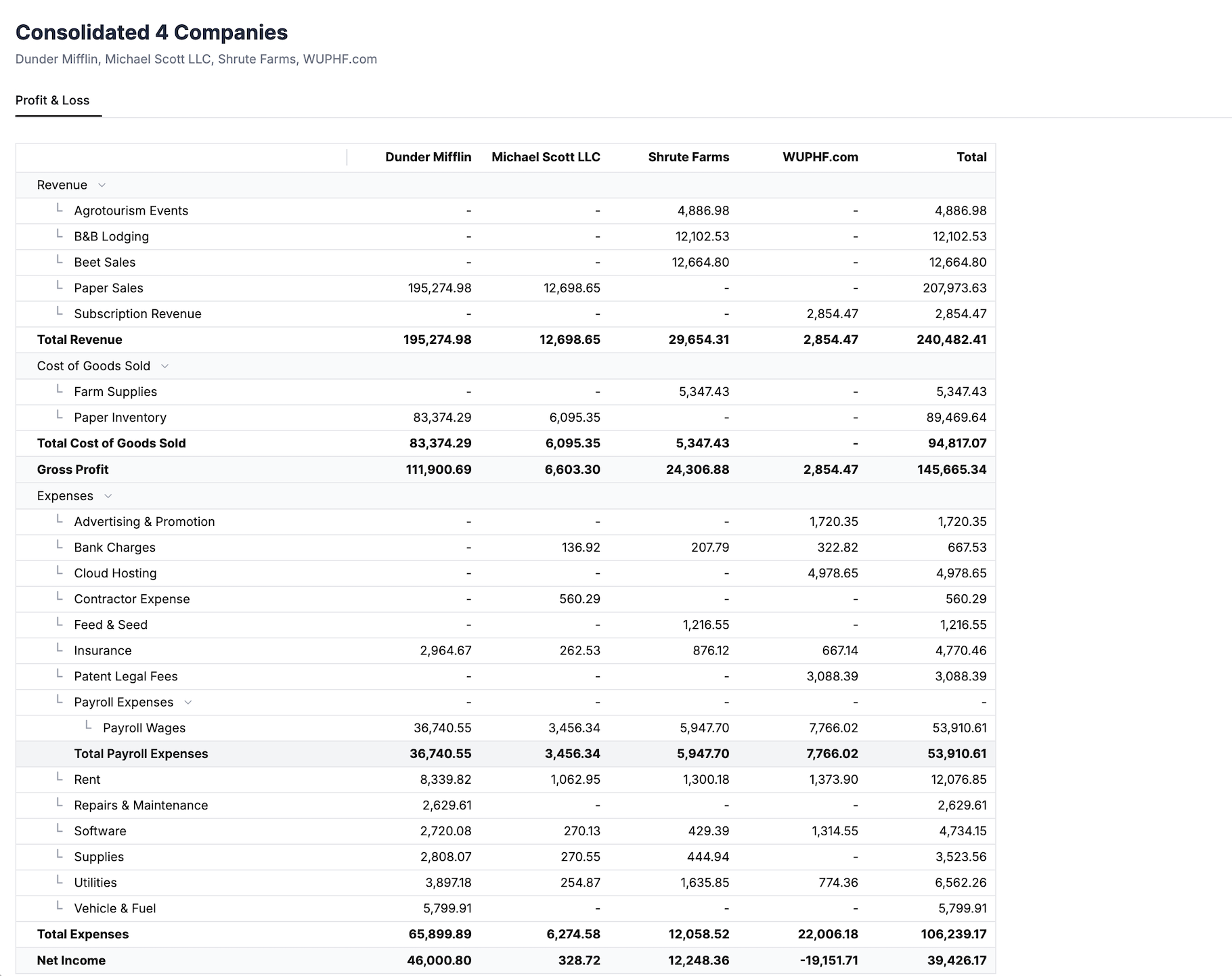This screenshot has width=1232, height=976.
Task: Select Dunder Mifflin gross profit 111,900.69
Action: [x=439, y=470]
